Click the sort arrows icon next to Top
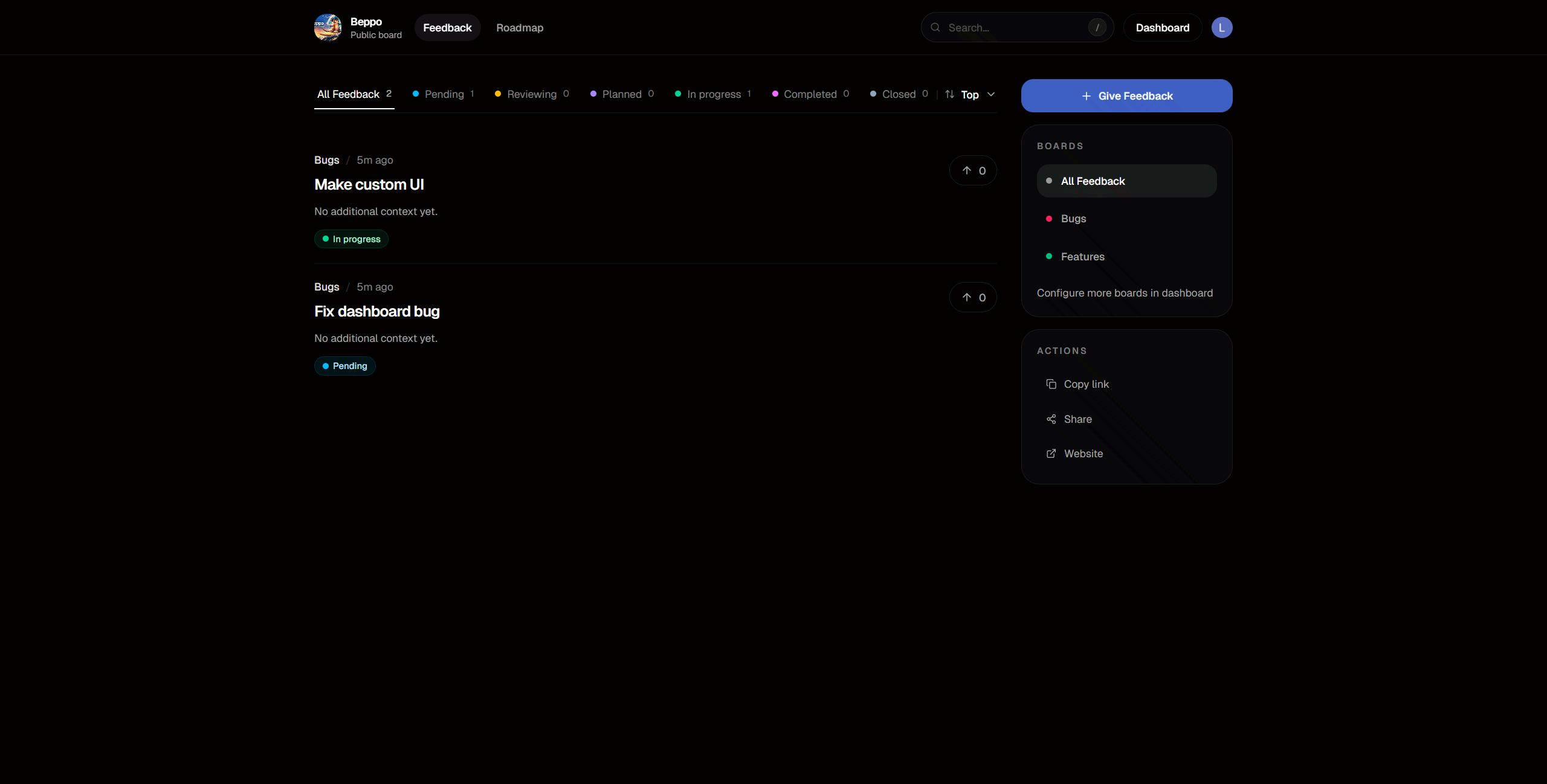The image size is (1547, 784). (949, 94)
